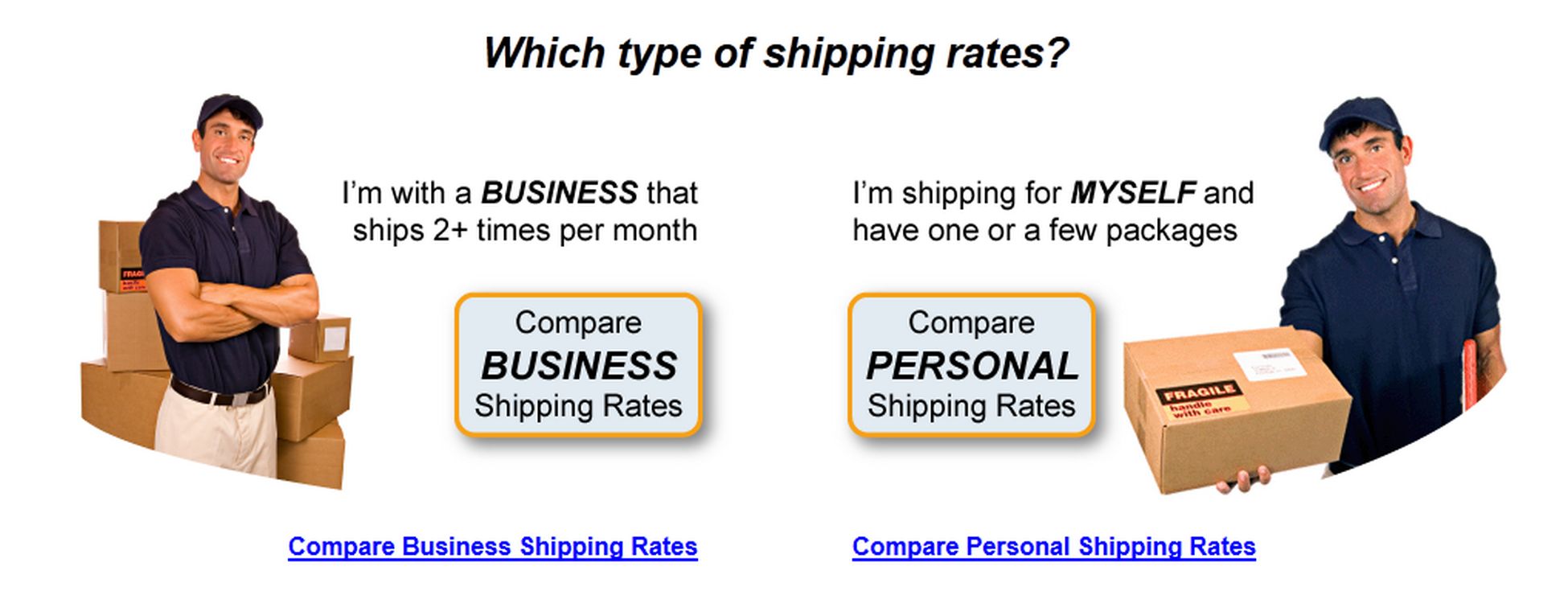Follow the Compare Personal Shipping Rates link

pyautogui.click(x=1053, y=547)
